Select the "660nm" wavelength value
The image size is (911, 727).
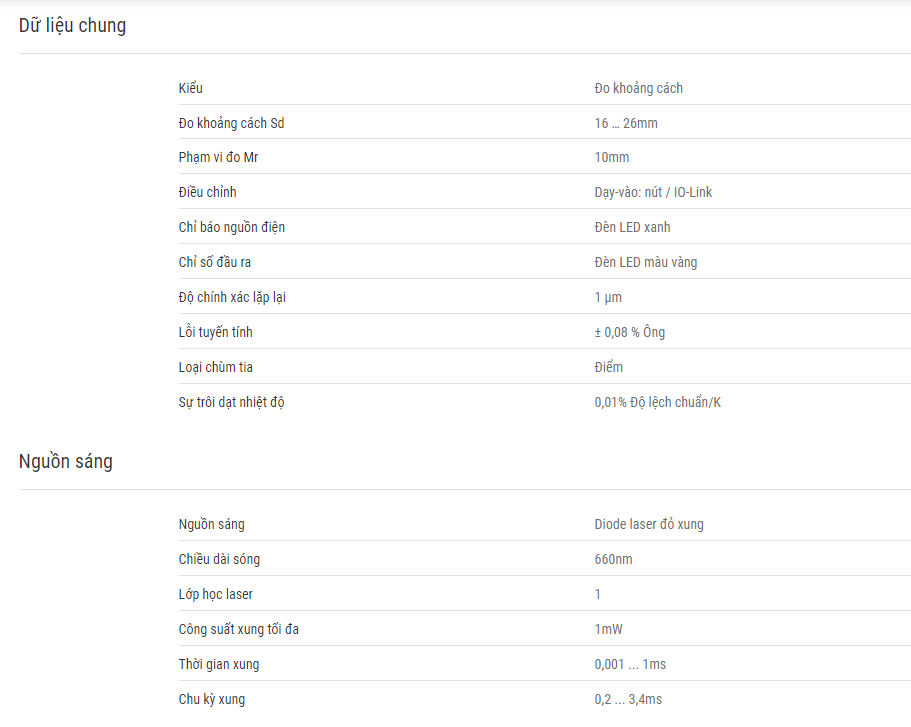coord(614,560)
